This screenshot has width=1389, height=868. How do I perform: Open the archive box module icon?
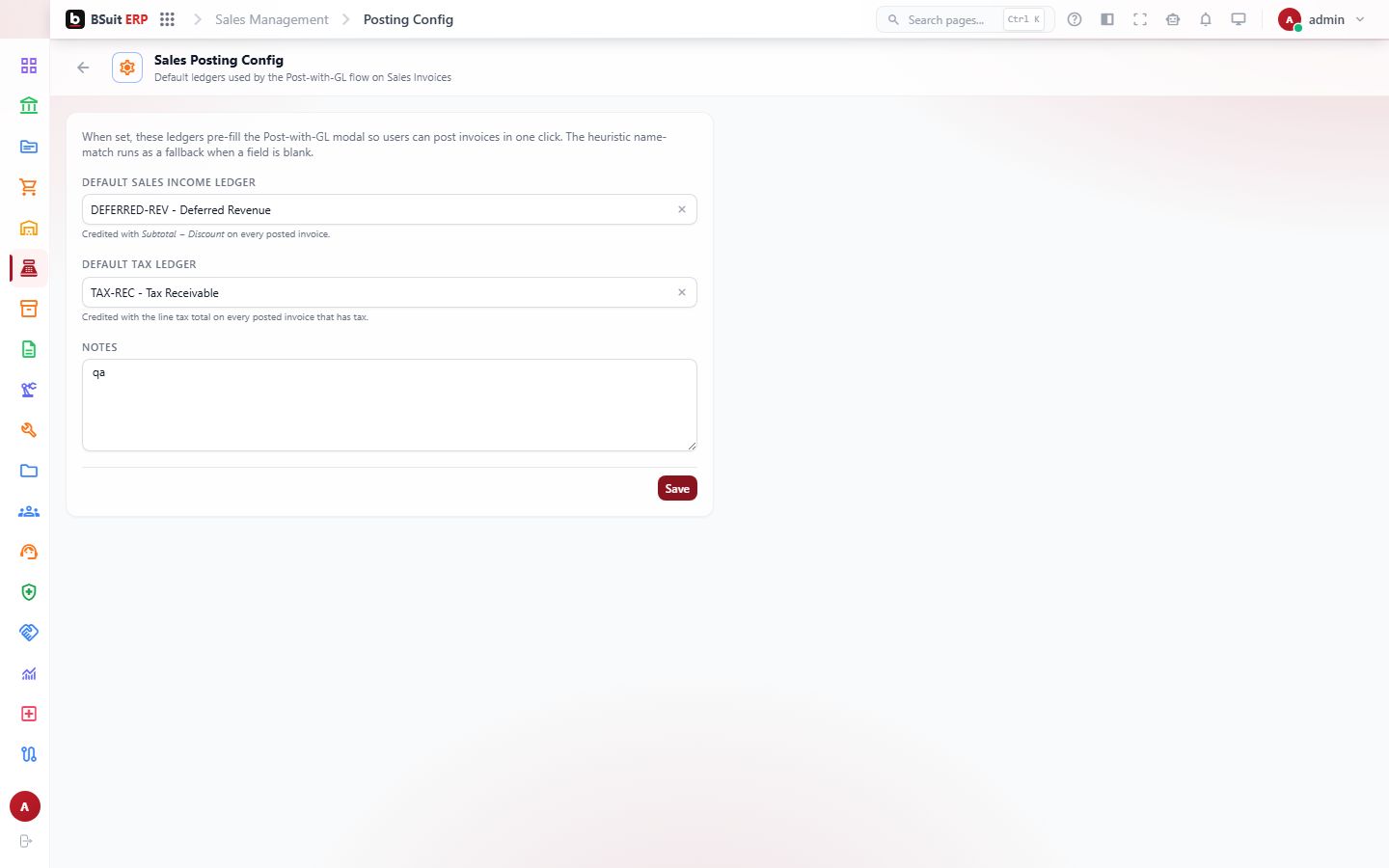click(29, 309)
